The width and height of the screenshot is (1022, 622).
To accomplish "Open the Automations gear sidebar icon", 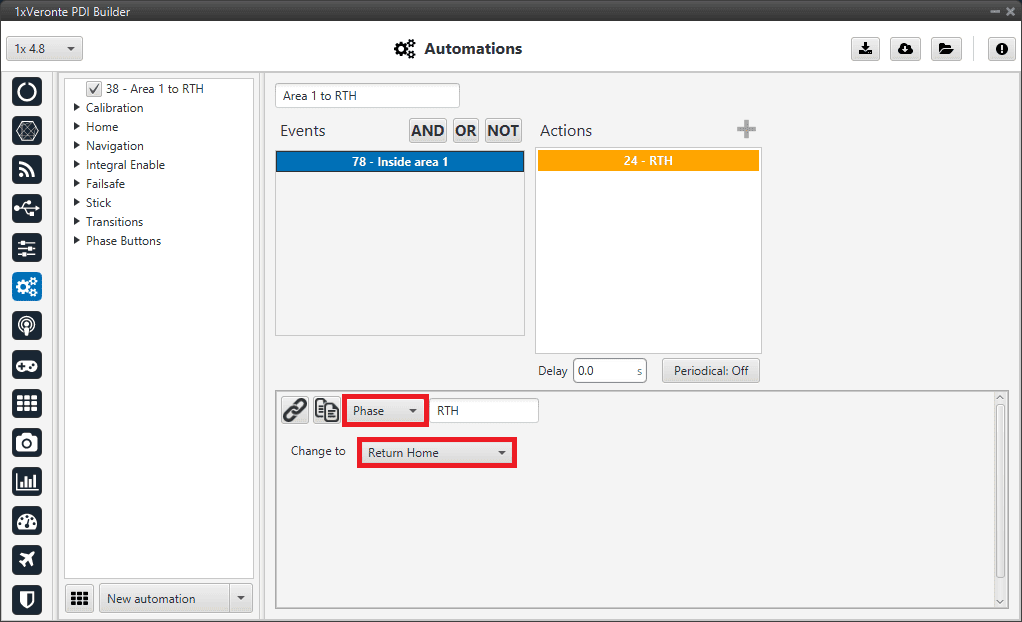I will click(x=27, y=287).
